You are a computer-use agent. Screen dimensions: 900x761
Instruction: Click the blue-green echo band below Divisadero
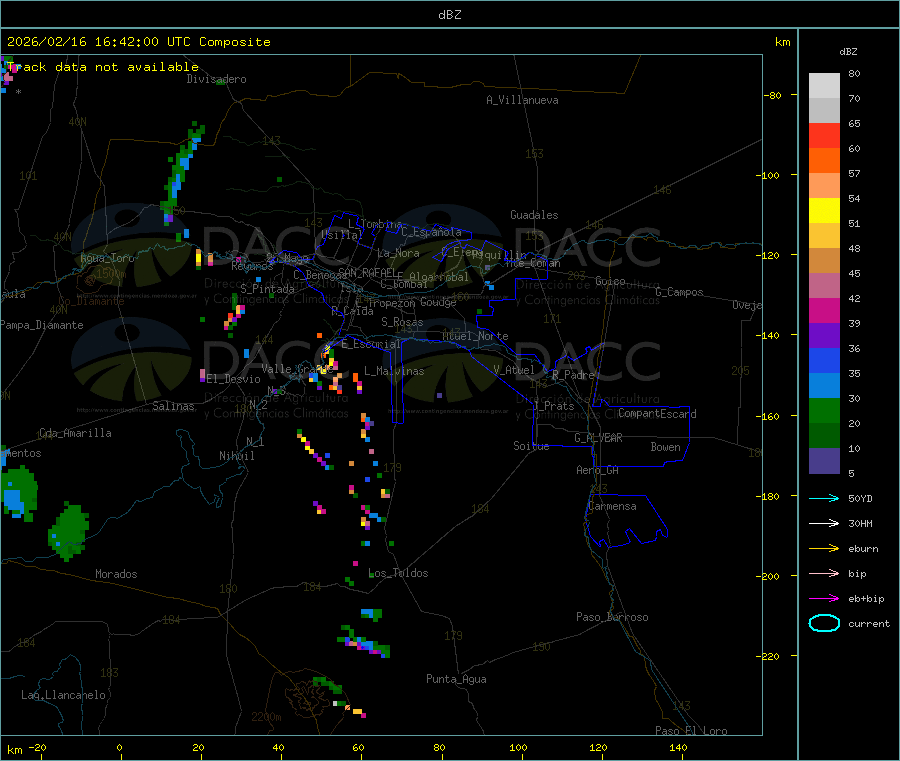[181, 172]
